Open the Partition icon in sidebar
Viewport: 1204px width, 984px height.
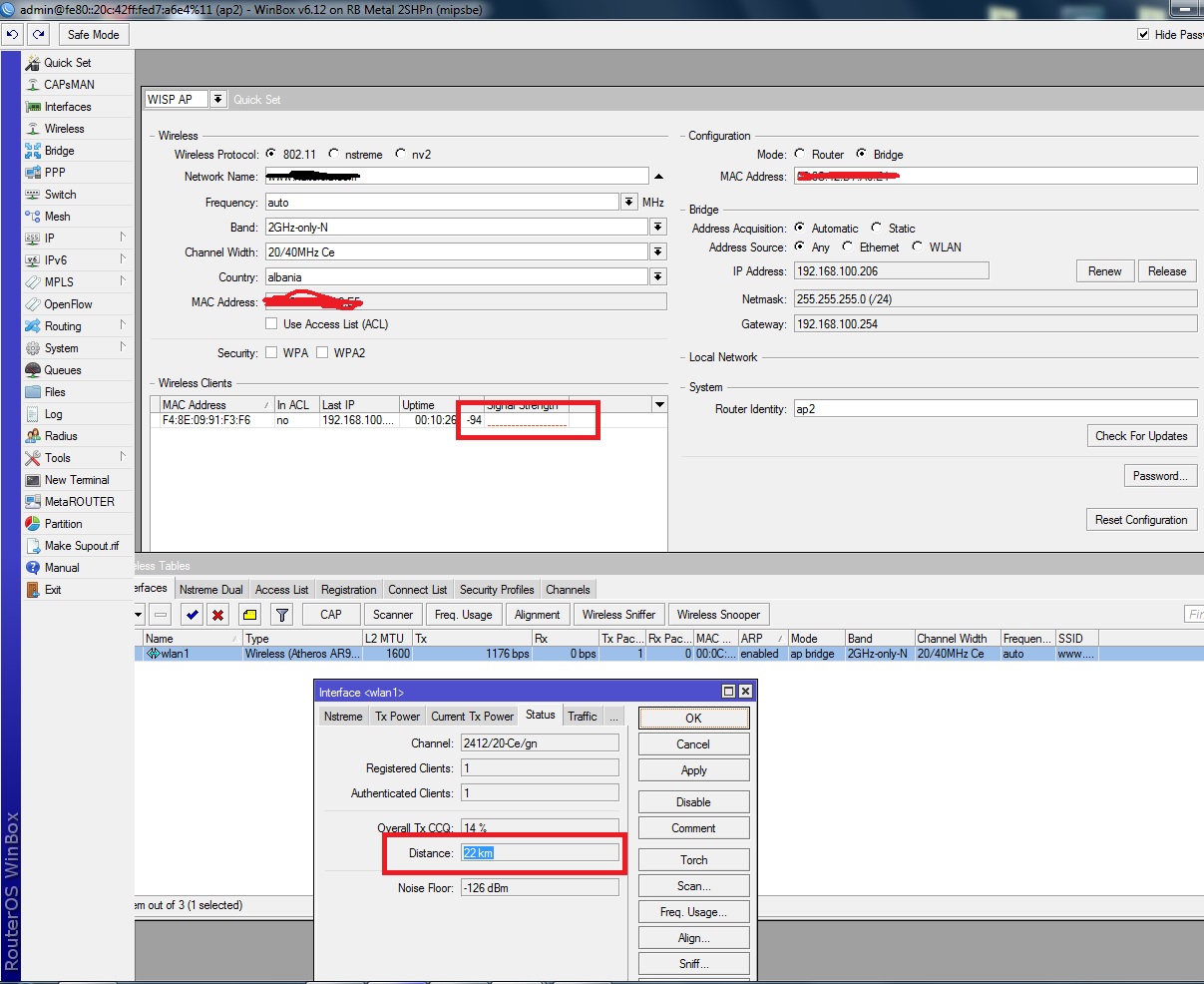(33, 524)
